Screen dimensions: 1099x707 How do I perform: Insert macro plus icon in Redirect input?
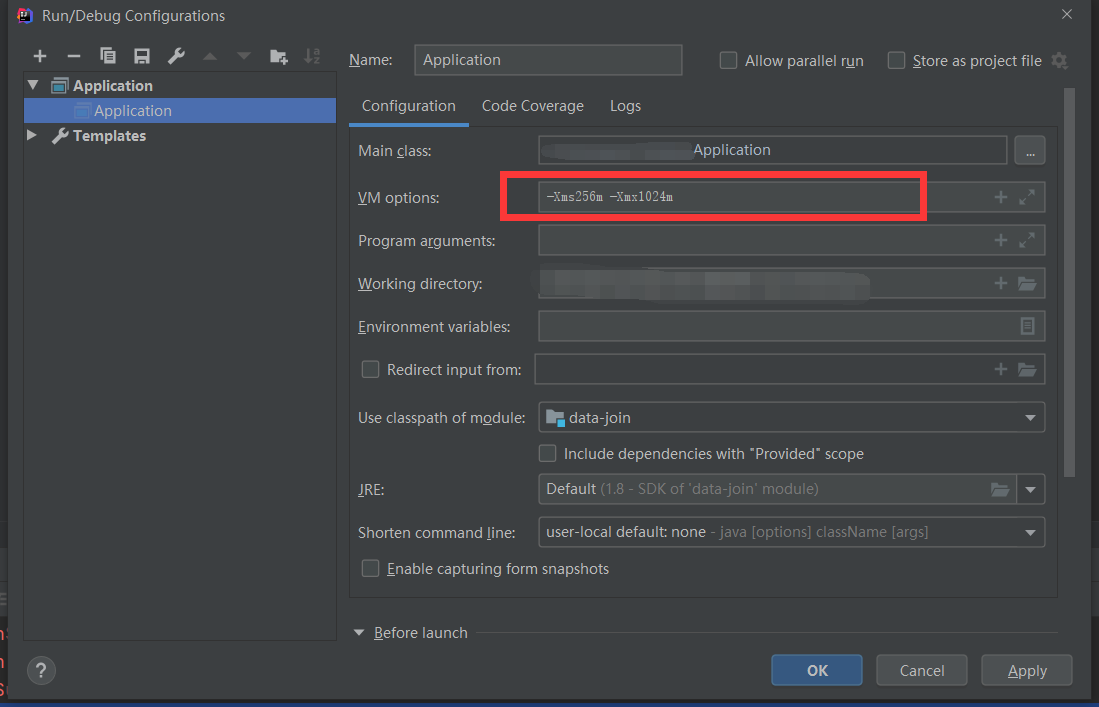pos(1001,369)
